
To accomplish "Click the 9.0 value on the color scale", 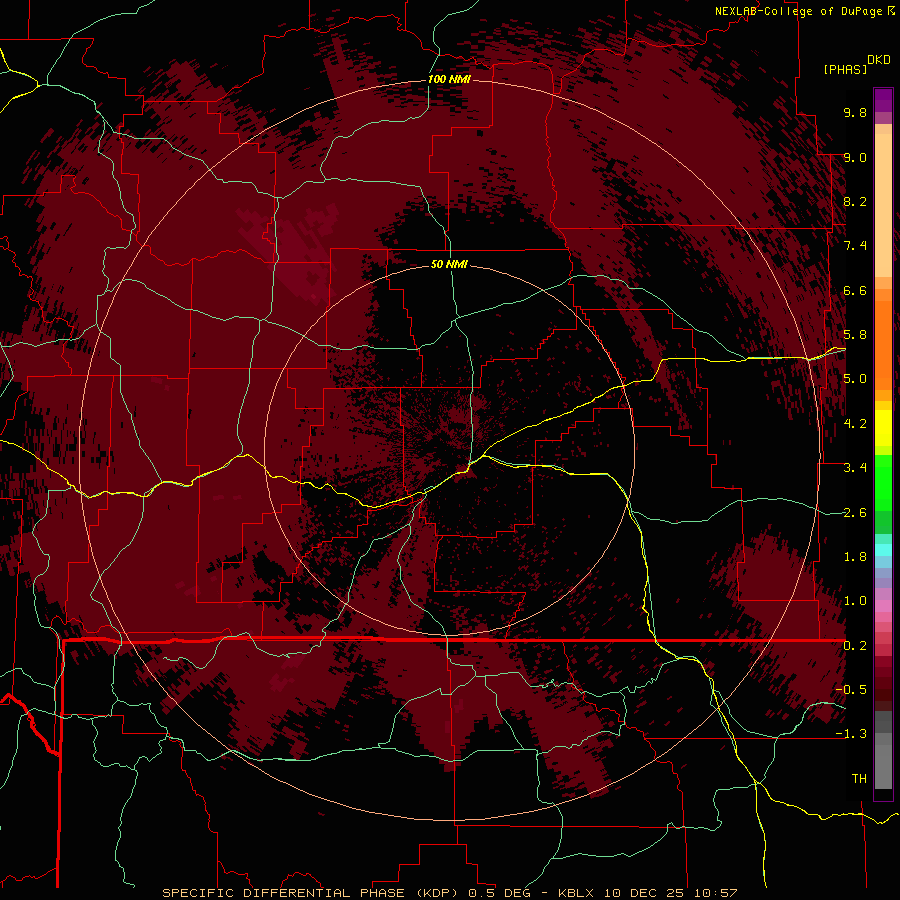I will 855,157.
